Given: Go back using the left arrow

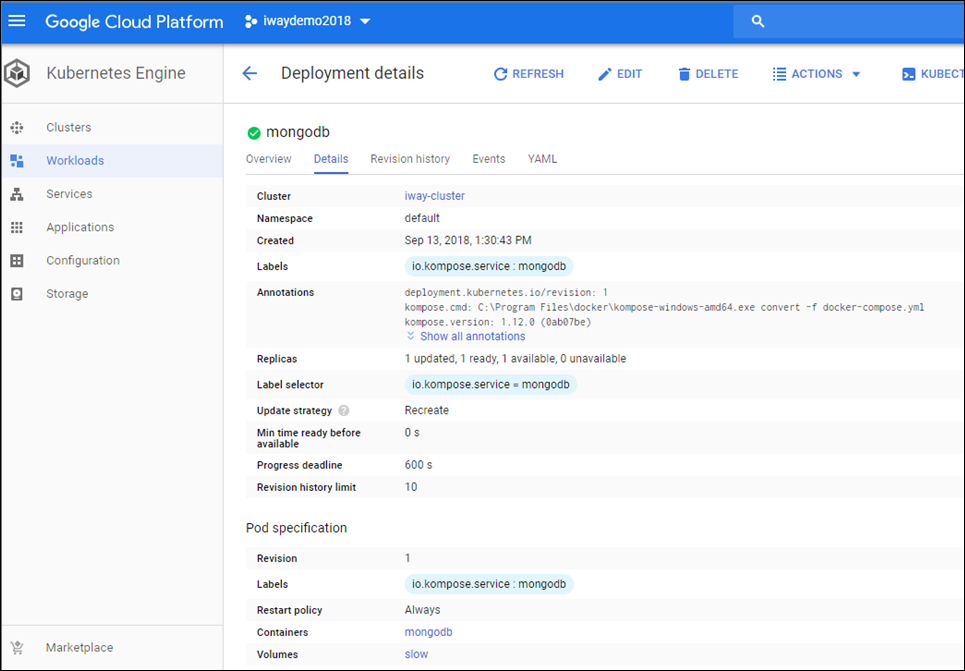Looking at the screenshot, I should (249, 74).
